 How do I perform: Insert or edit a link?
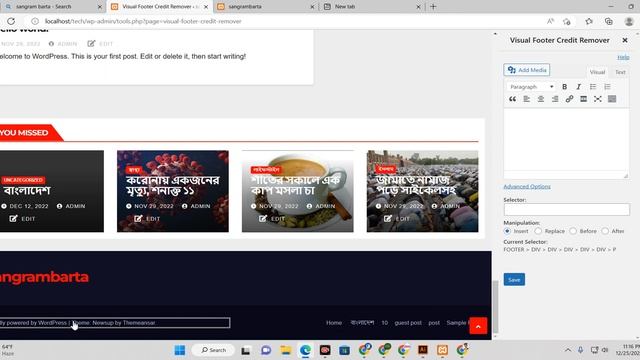click(x=569, y=99)
